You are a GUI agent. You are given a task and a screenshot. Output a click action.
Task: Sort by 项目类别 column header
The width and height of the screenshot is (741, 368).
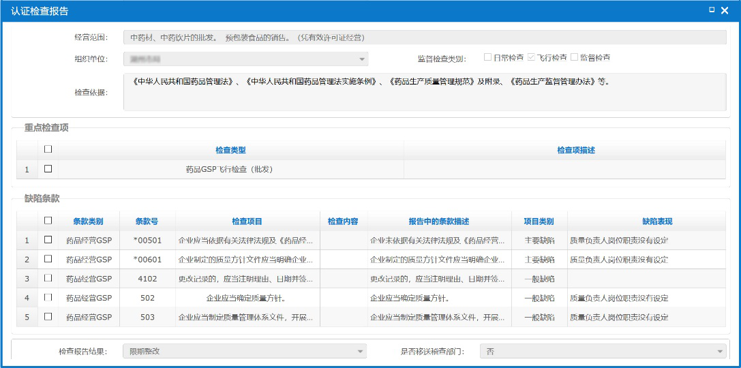(x=539, y=221)
